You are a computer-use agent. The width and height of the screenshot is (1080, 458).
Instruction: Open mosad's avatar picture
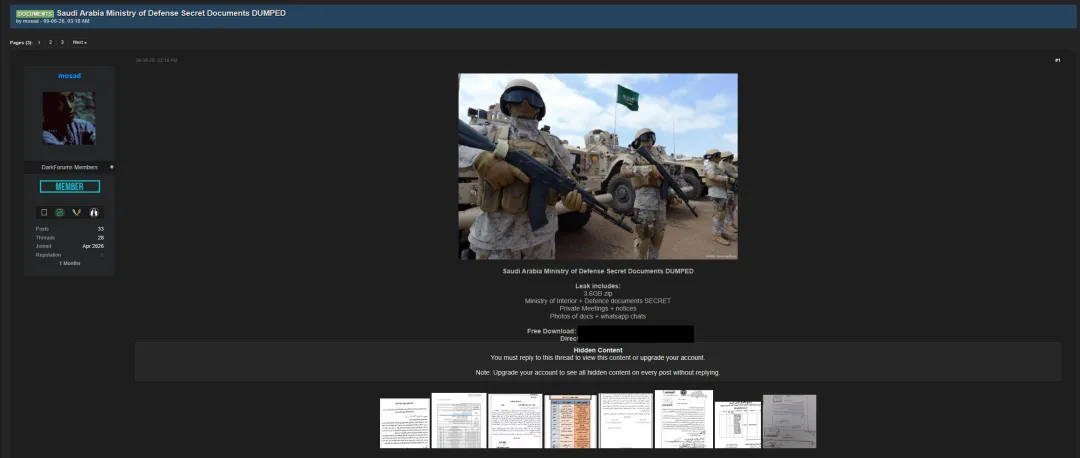[69, 118]
